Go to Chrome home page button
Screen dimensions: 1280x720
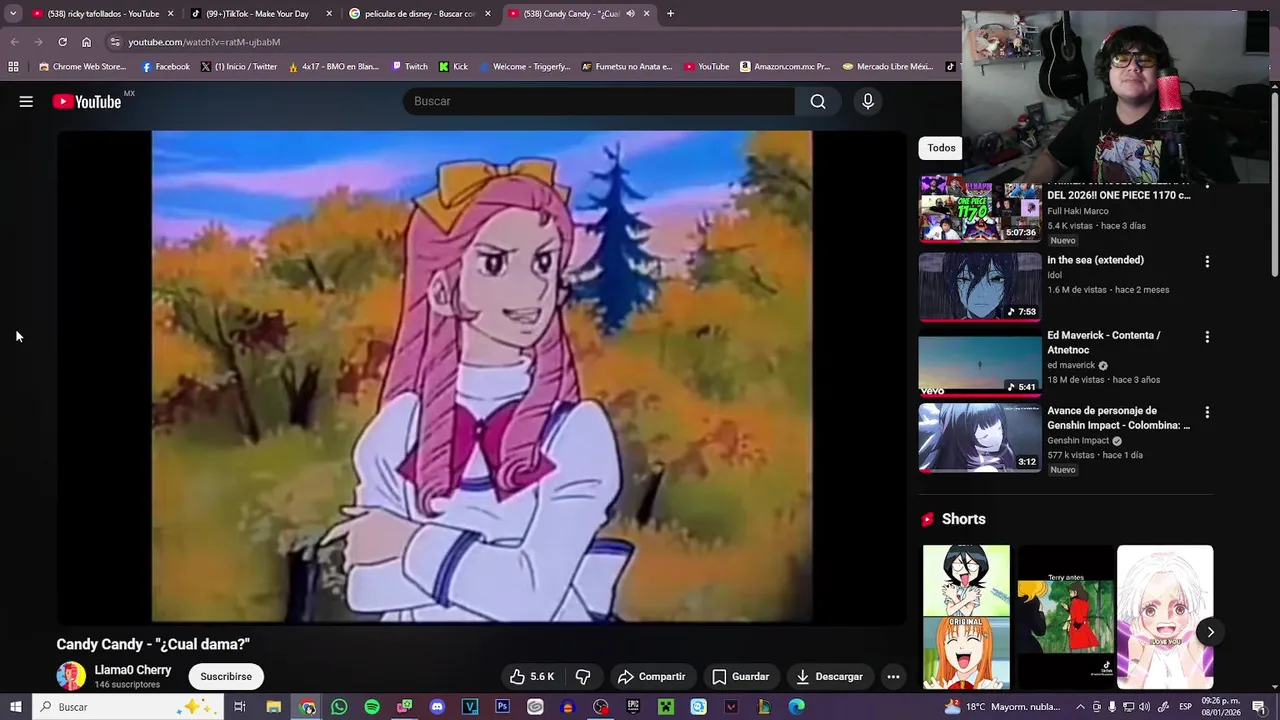tap(86, 42)
